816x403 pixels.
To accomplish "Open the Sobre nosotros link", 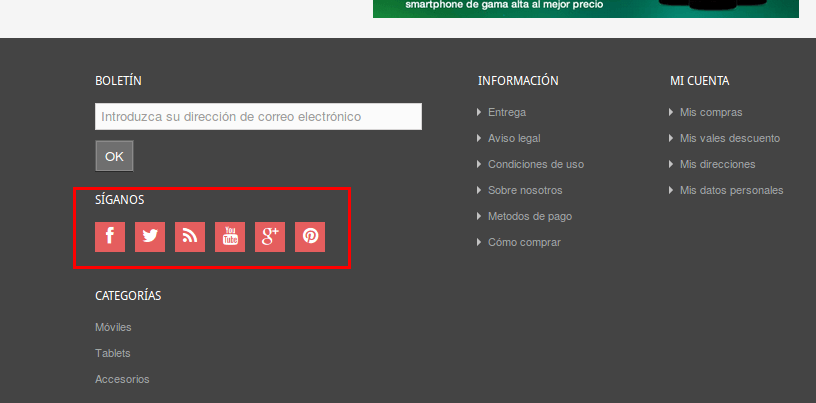I will 525,191.
